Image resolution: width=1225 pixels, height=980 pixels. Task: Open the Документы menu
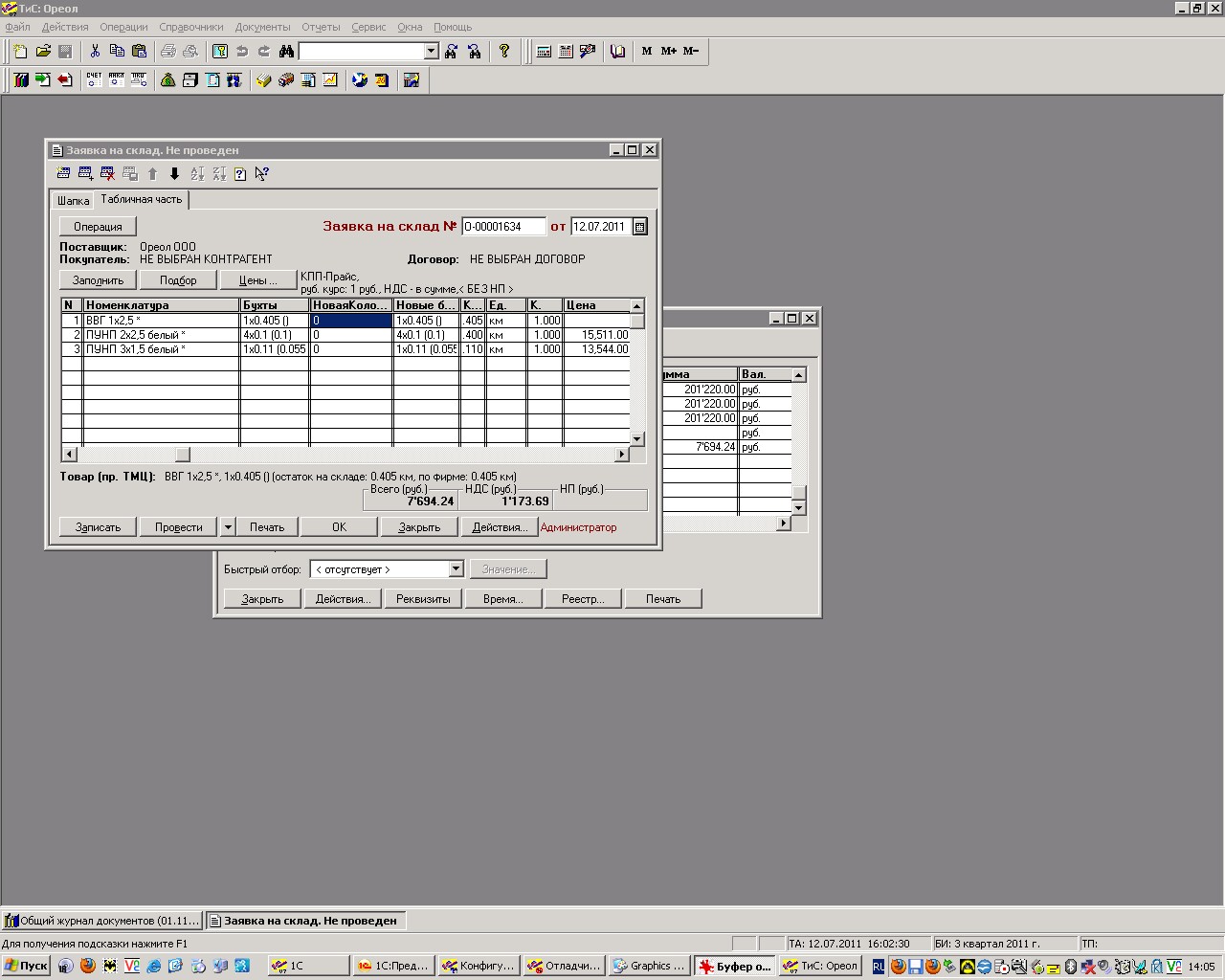(x=262, y=27)
